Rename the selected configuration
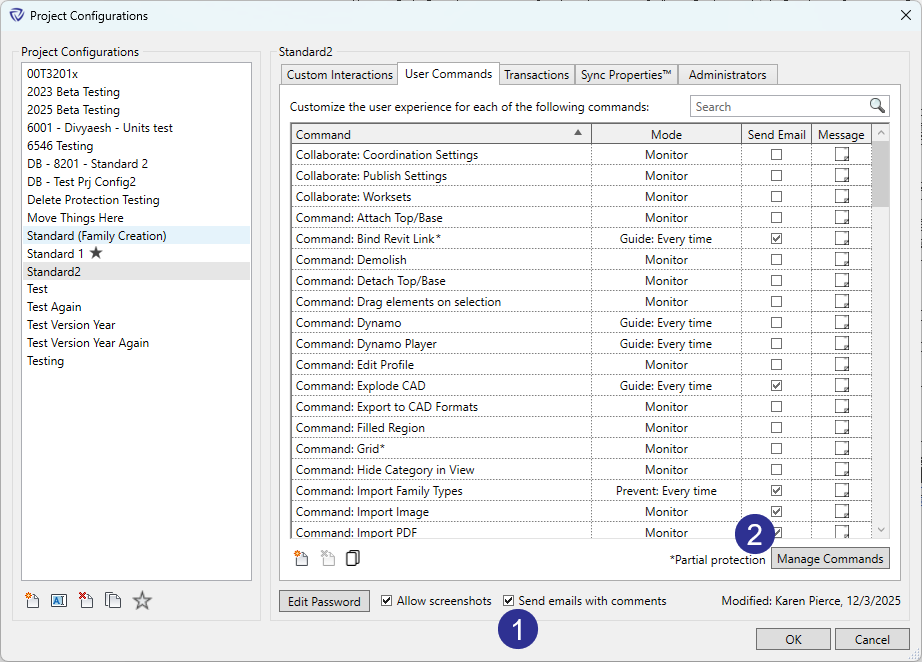 [58, 600]
